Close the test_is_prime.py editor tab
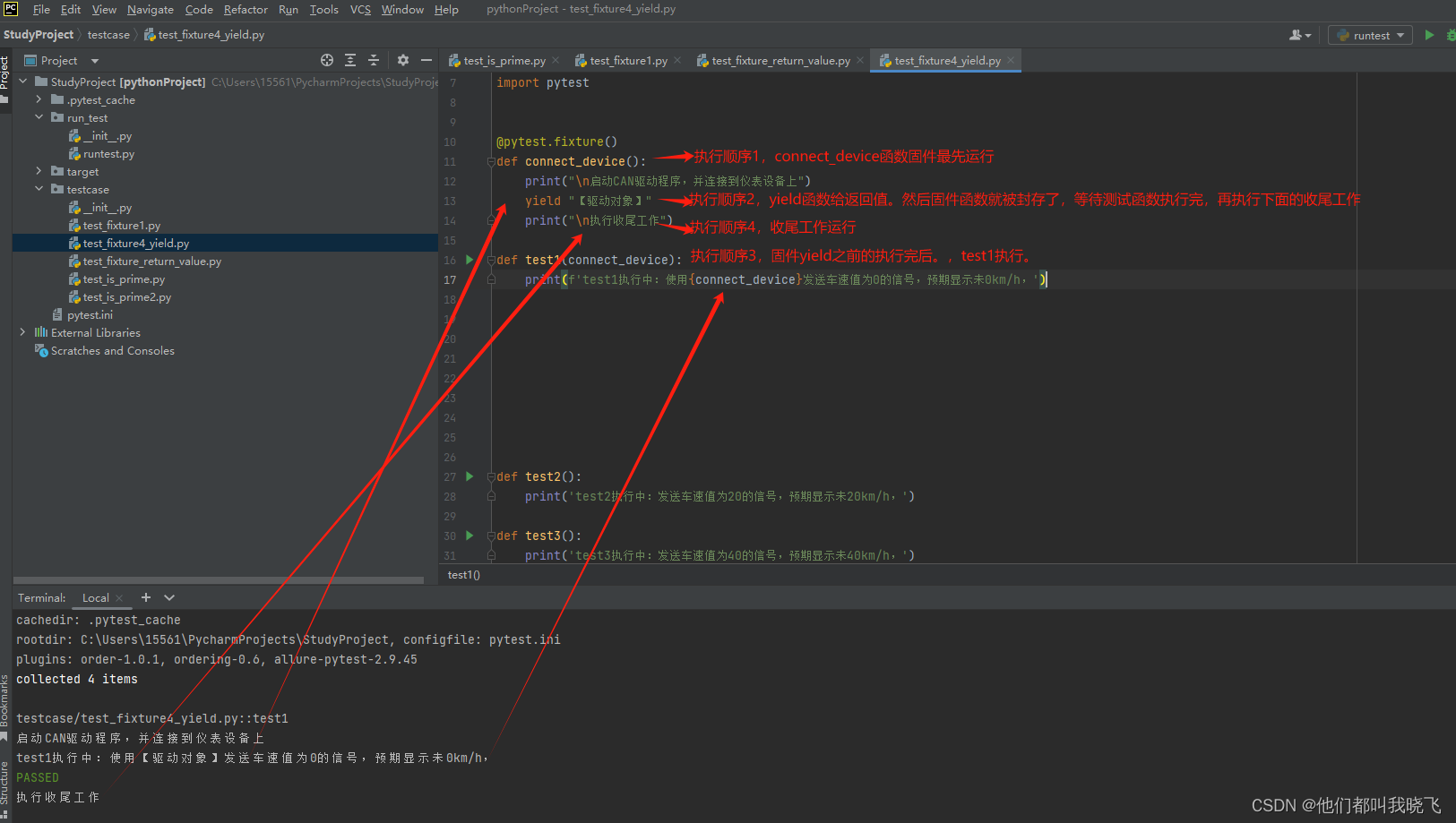1456x823 pixels. click(x=556, y=60)
